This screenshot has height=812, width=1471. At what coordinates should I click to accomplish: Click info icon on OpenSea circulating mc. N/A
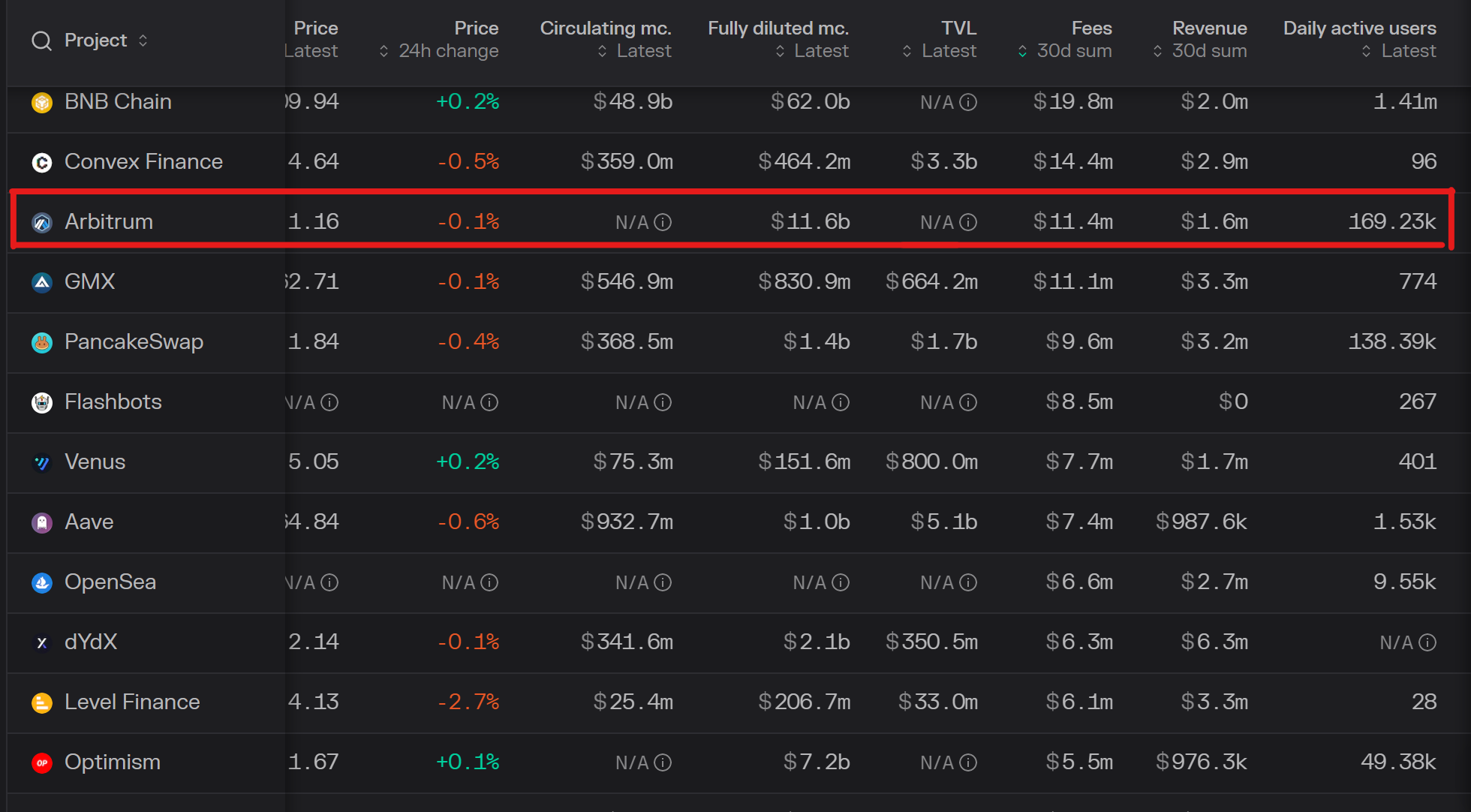coord(663,582)
